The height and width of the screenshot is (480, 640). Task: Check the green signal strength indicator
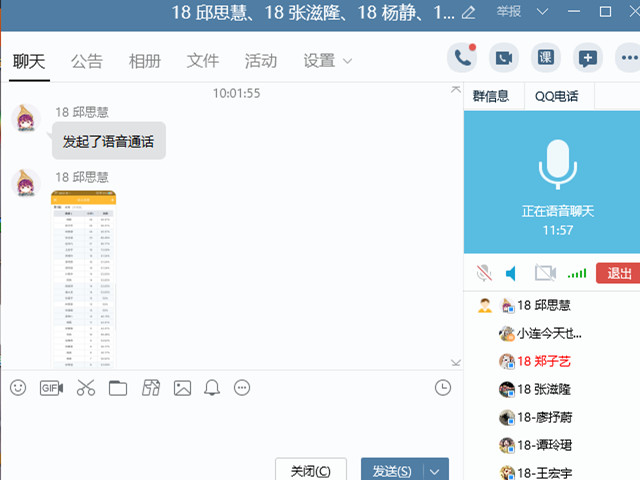click(x=577, y=273)
